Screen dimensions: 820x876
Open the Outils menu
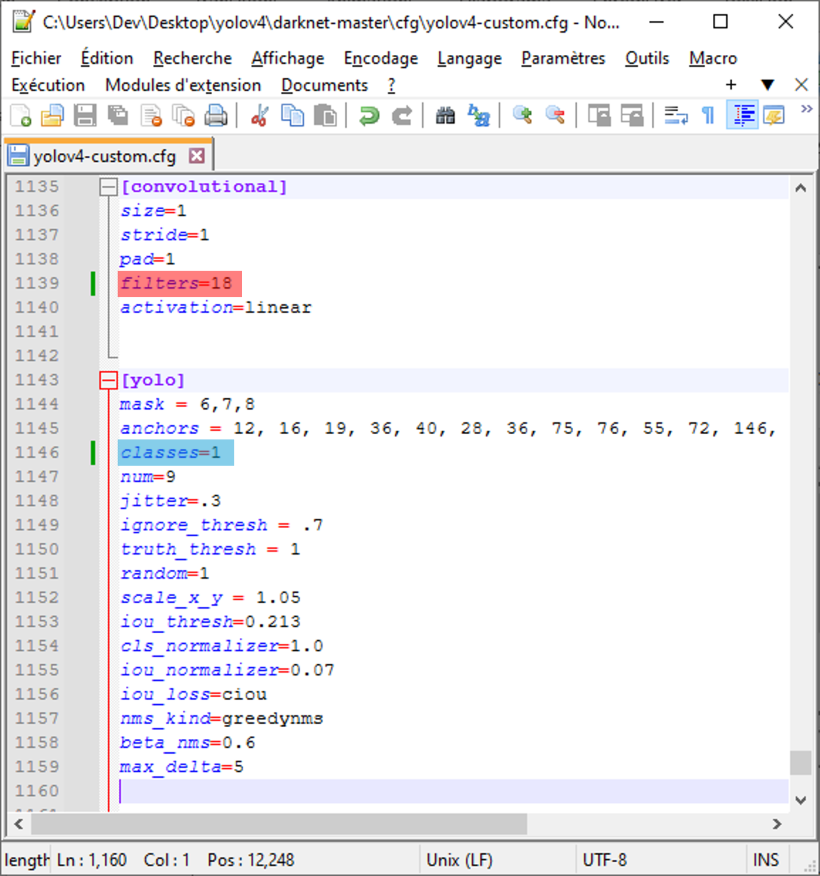coord(647,58)
